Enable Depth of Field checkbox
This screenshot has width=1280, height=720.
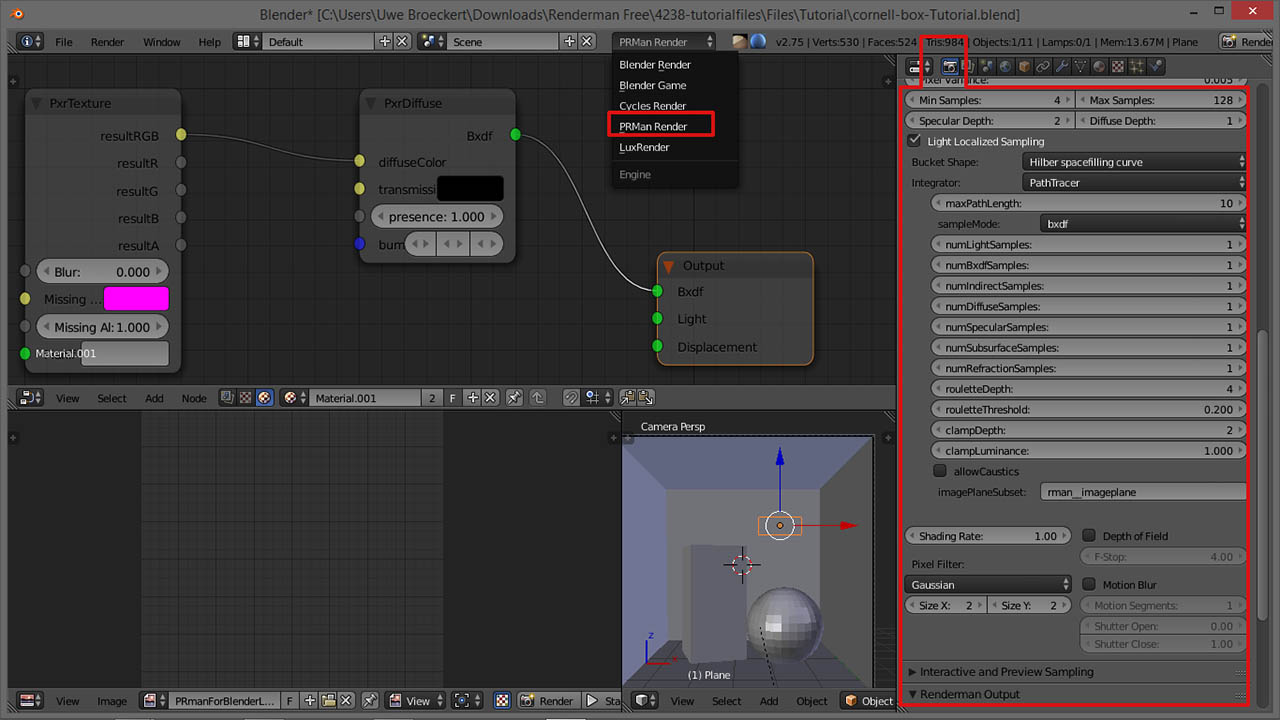(x=1089, y=536)
